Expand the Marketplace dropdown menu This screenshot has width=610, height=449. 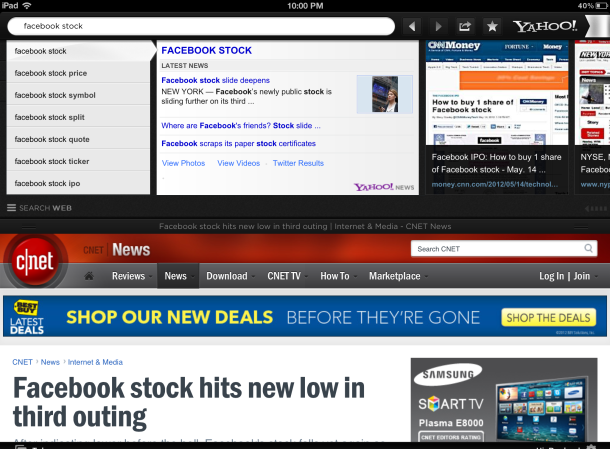tap(398, 276)
